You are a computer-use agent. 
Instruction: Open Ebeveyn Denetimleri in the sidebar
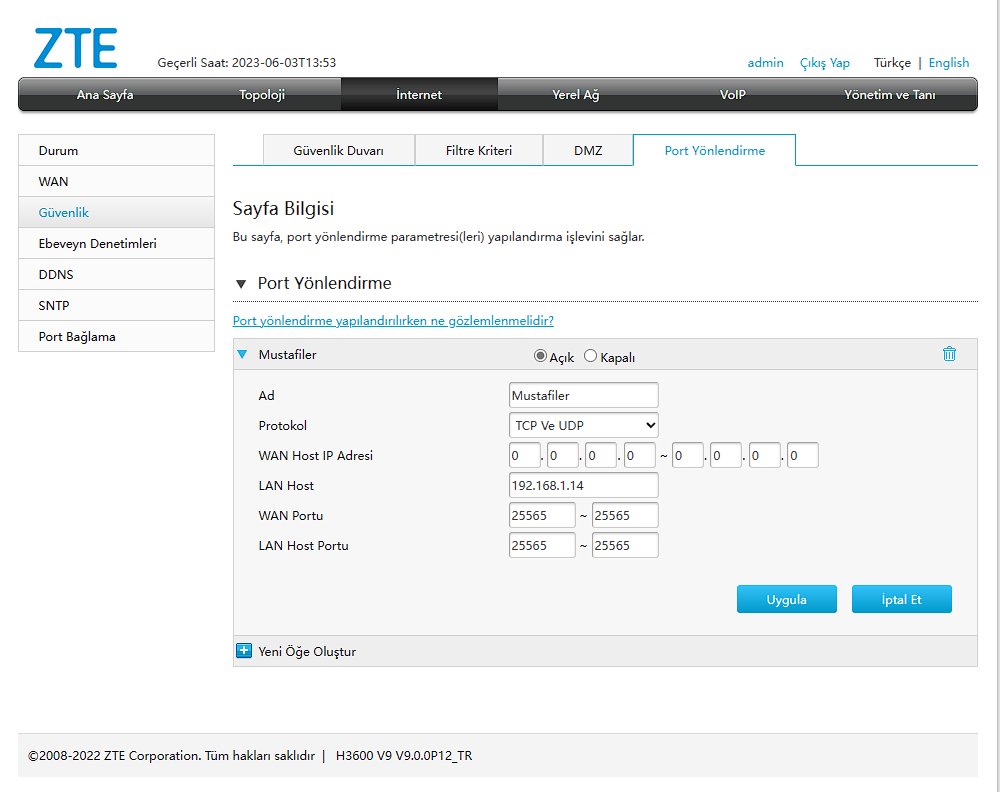click(x=117, y=244)
